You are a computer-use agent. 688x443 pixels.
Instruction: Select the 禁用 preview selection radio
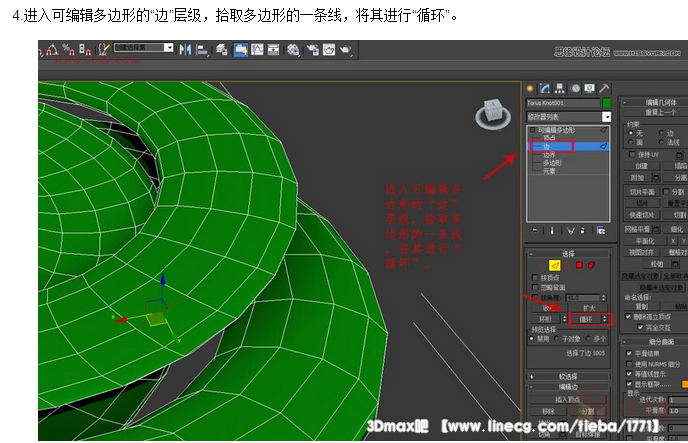click(x=532, y=339)
